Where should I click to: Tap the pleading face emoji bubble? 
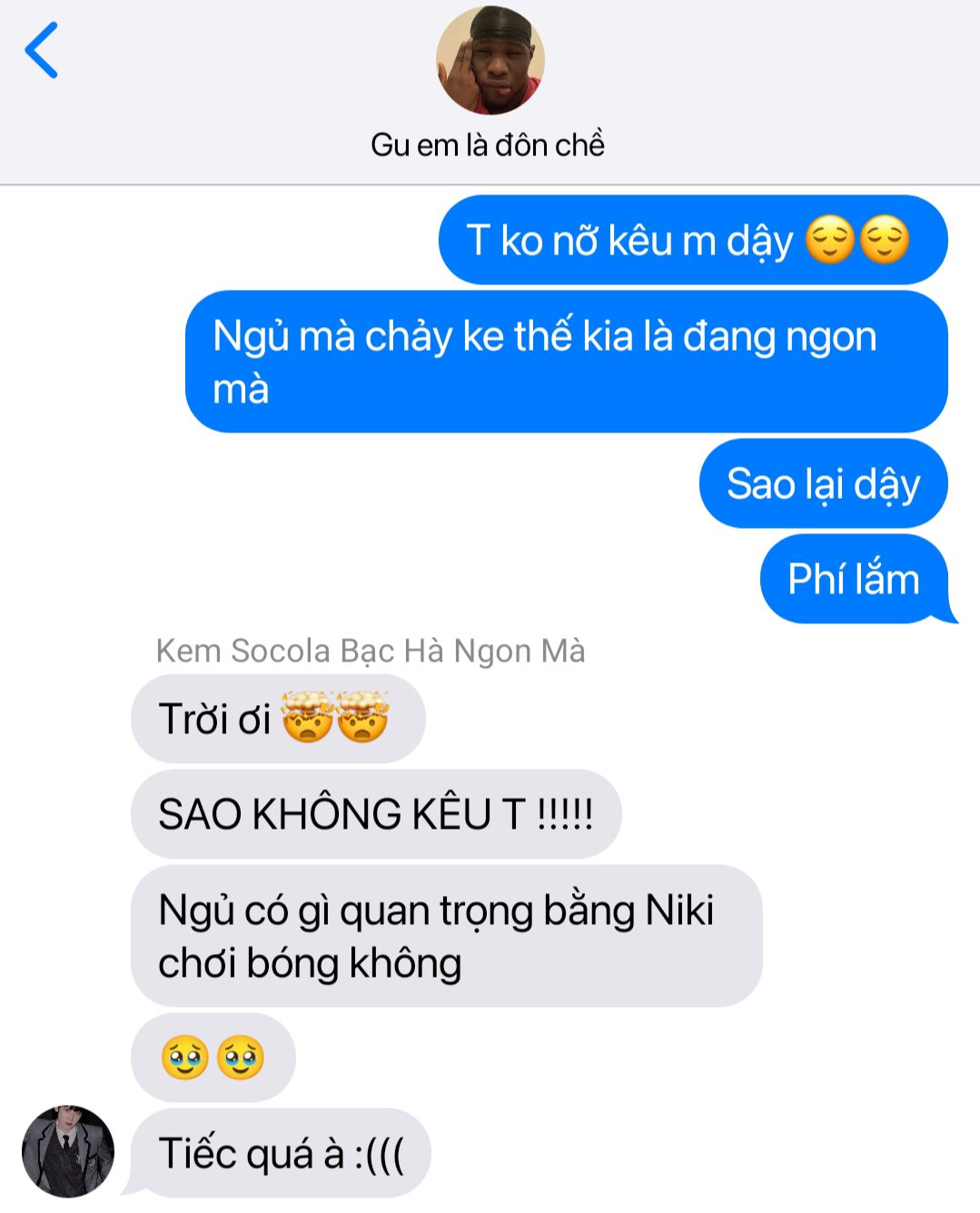213,1058
